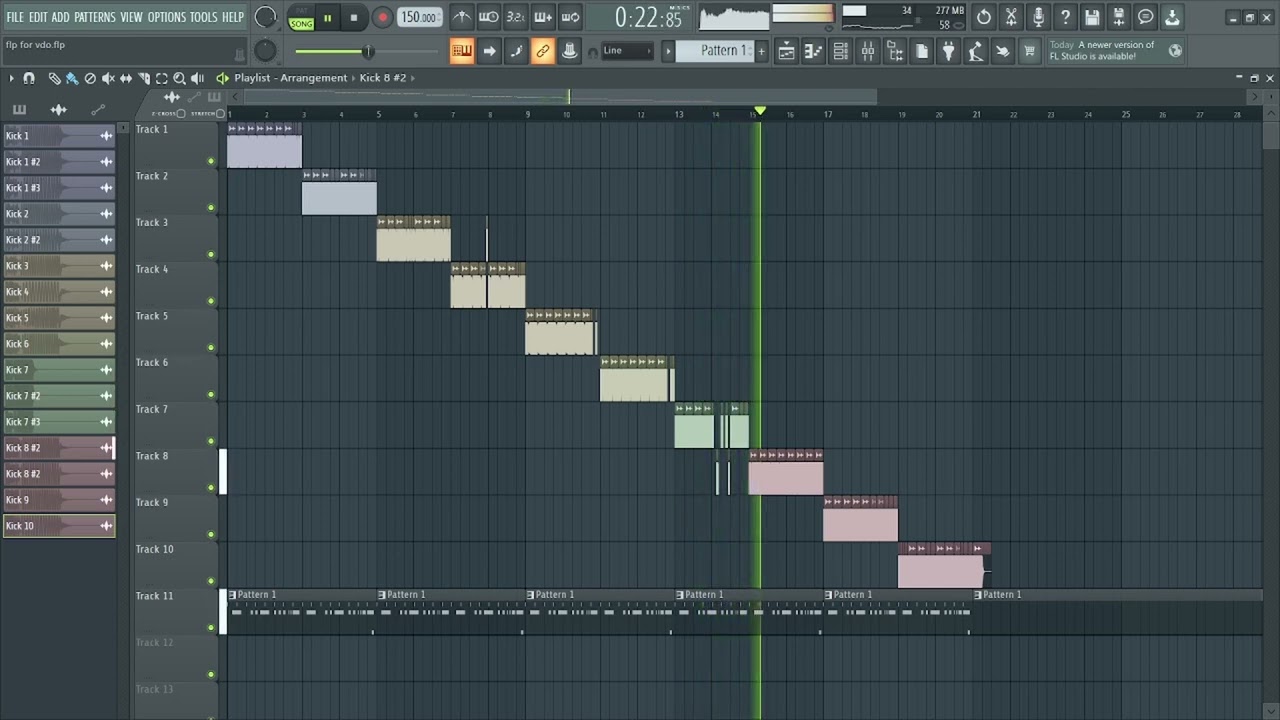Screen dimensions: 1280x720
Task: Toggle the 3.2.1 countdown before recording
Action: click(515, 17)
